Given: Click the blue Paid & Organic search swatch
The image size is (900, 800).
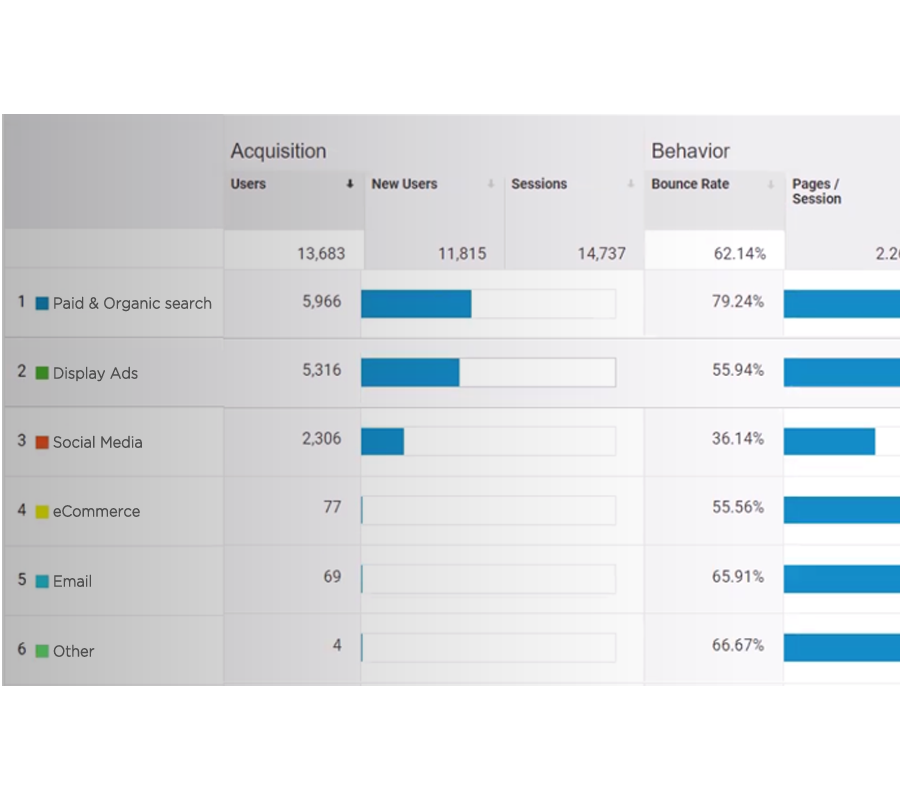Looking at the screenshot, I should tap(42, 303).
